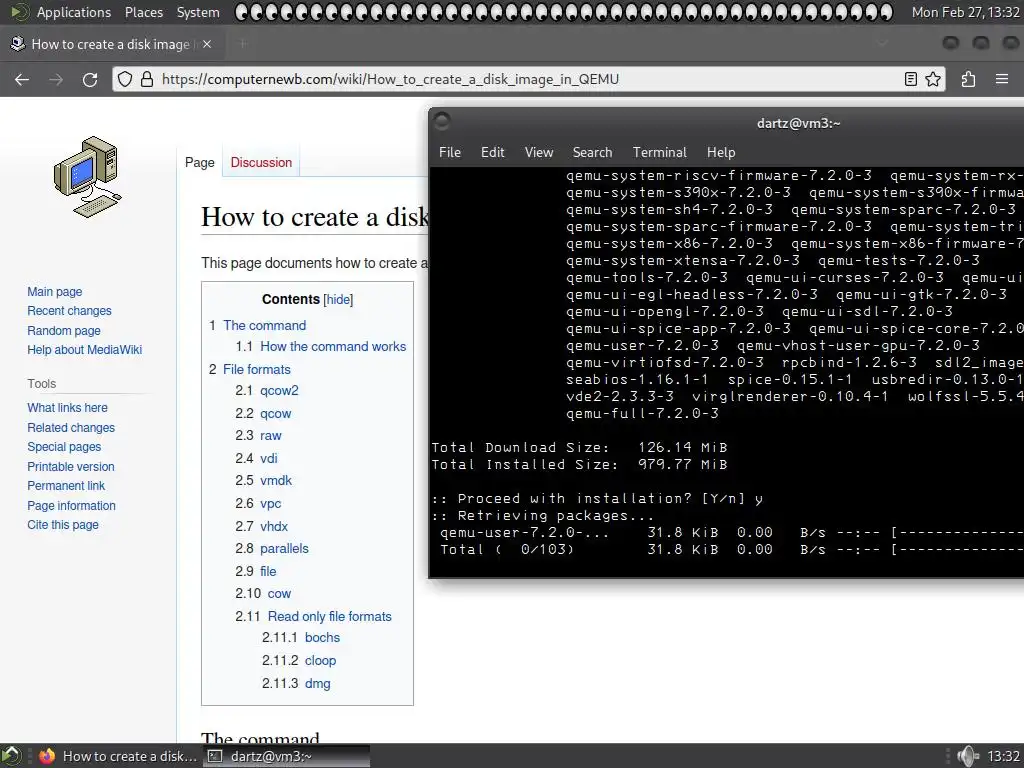This screenshot has height=768, width=1024.
Task: Show the desktop via bottom panel icon
Action: (11, 756)
